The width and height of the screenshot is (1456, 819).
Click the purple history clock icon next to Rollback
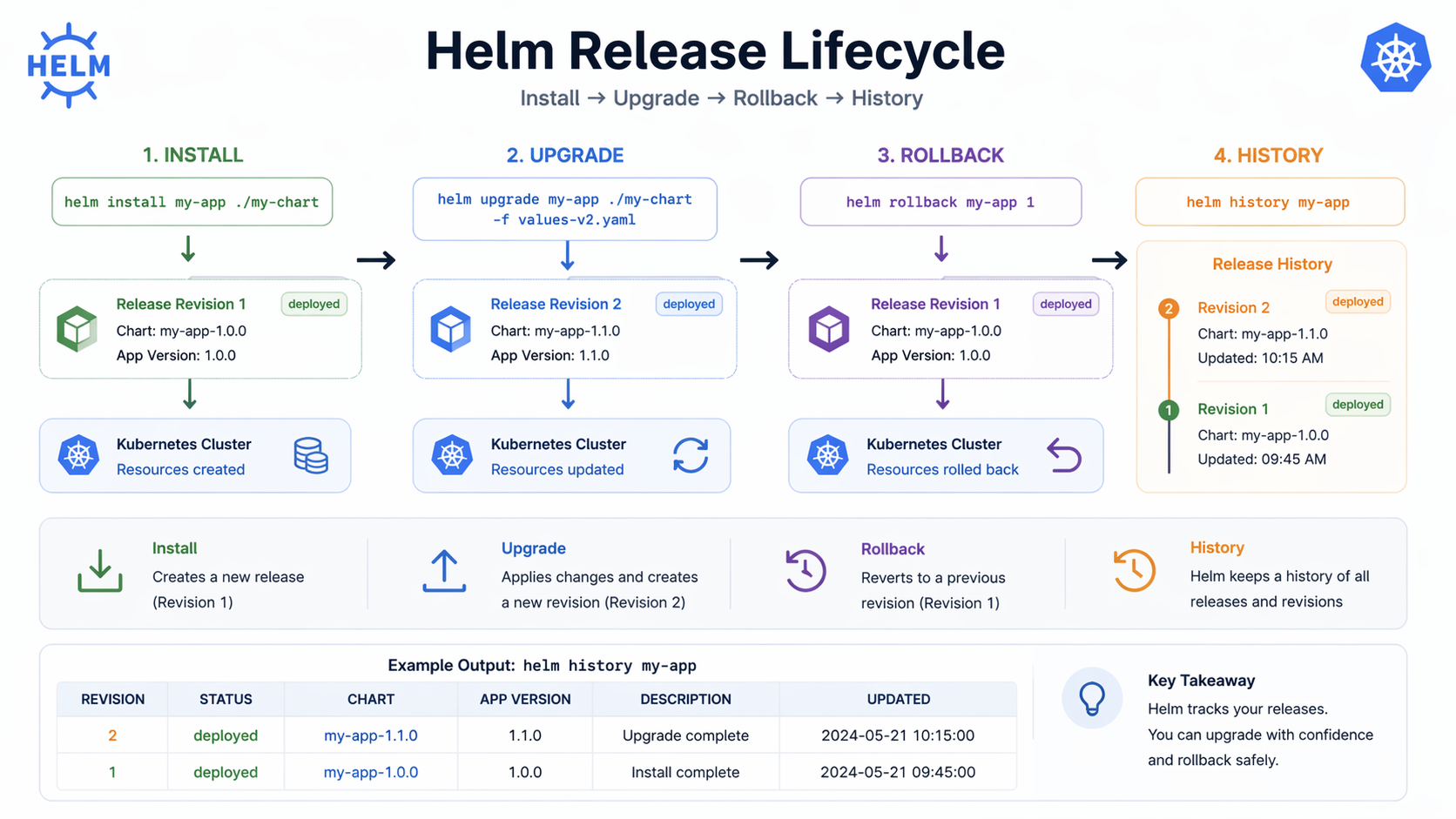coord(806,571)
